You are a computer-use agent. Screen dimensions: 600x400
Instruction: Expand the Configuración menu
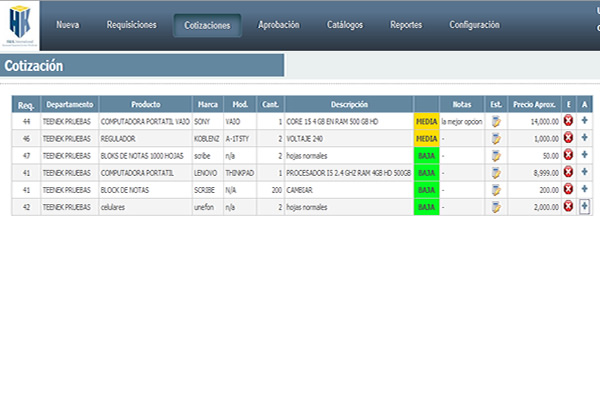[x=474, y=25]
